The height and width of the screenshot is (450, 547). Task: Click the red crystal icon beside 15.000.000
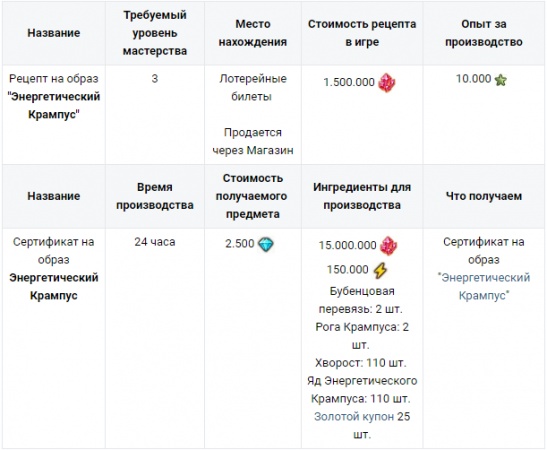pos(388,246)
